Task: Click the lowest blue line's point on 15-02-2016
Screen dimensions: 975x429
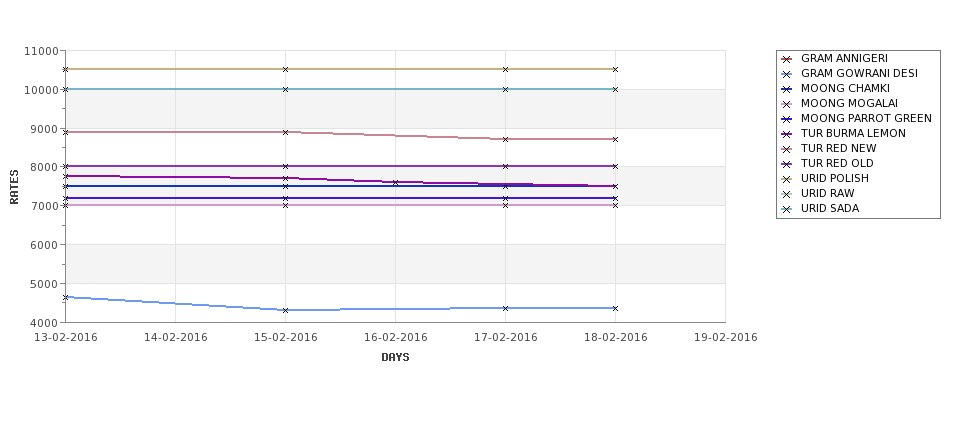Action: (x=285, y=310)
